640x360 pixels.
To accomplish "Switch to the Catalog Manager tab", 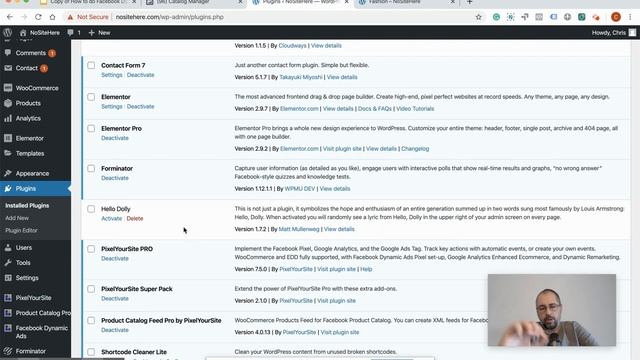I will pyautogui.click(x=194, y=2).
